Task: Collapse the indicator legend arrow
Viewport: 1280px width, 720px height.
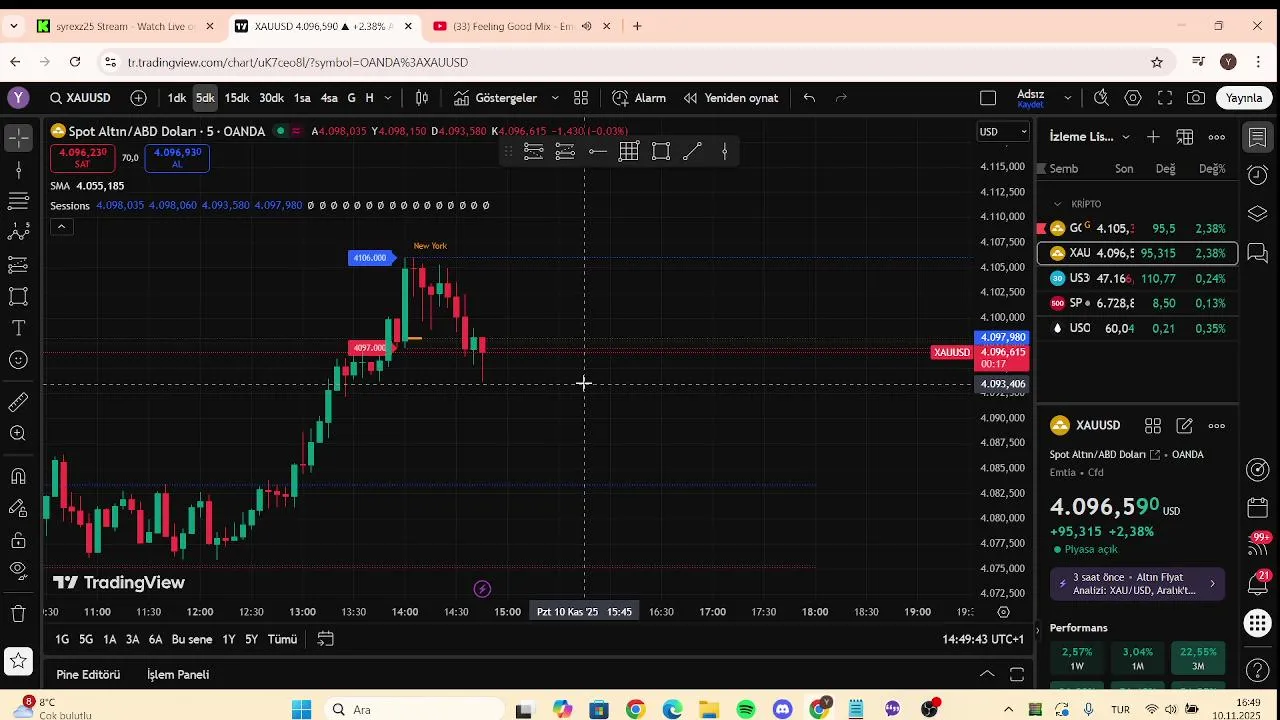Action: [61, 227]
